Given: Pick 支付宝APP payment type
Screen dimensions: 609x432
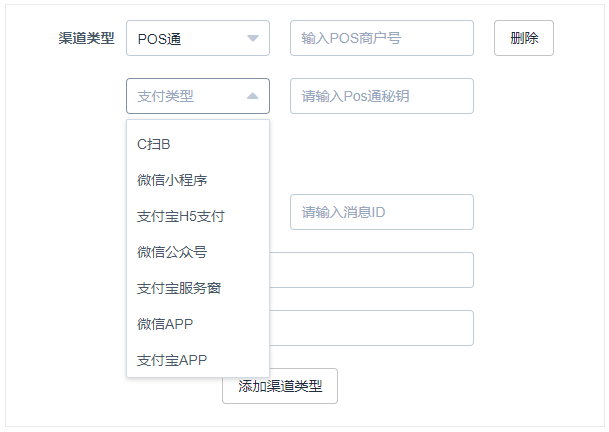Looking at the screenshot, I should point(198,360).
